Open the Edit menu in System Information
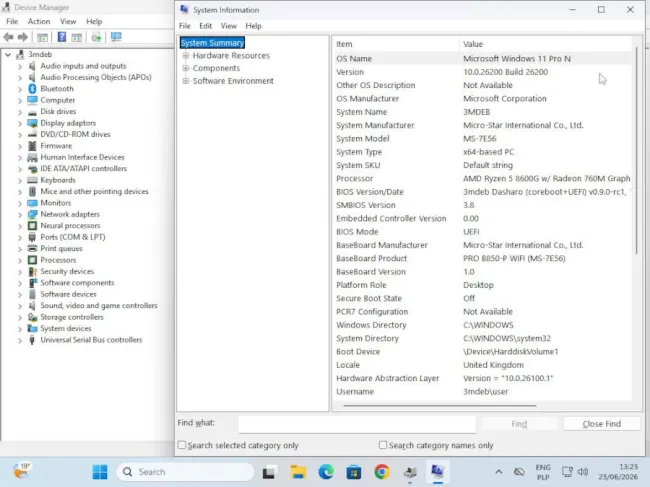 206,26
